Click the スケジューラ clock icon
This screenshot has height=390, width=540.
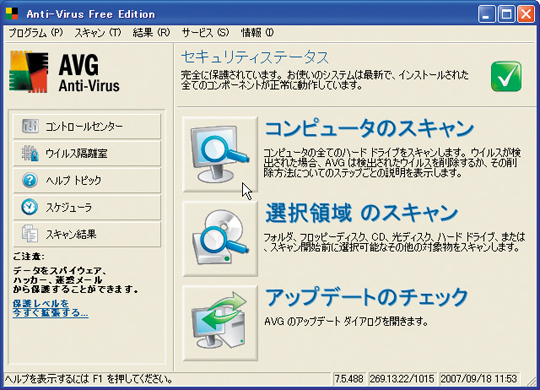30,207
